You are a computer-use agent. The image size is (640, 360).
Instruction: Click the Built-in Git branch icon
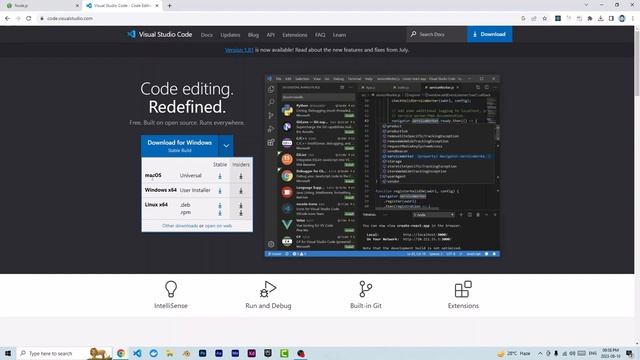click(366, 289)
